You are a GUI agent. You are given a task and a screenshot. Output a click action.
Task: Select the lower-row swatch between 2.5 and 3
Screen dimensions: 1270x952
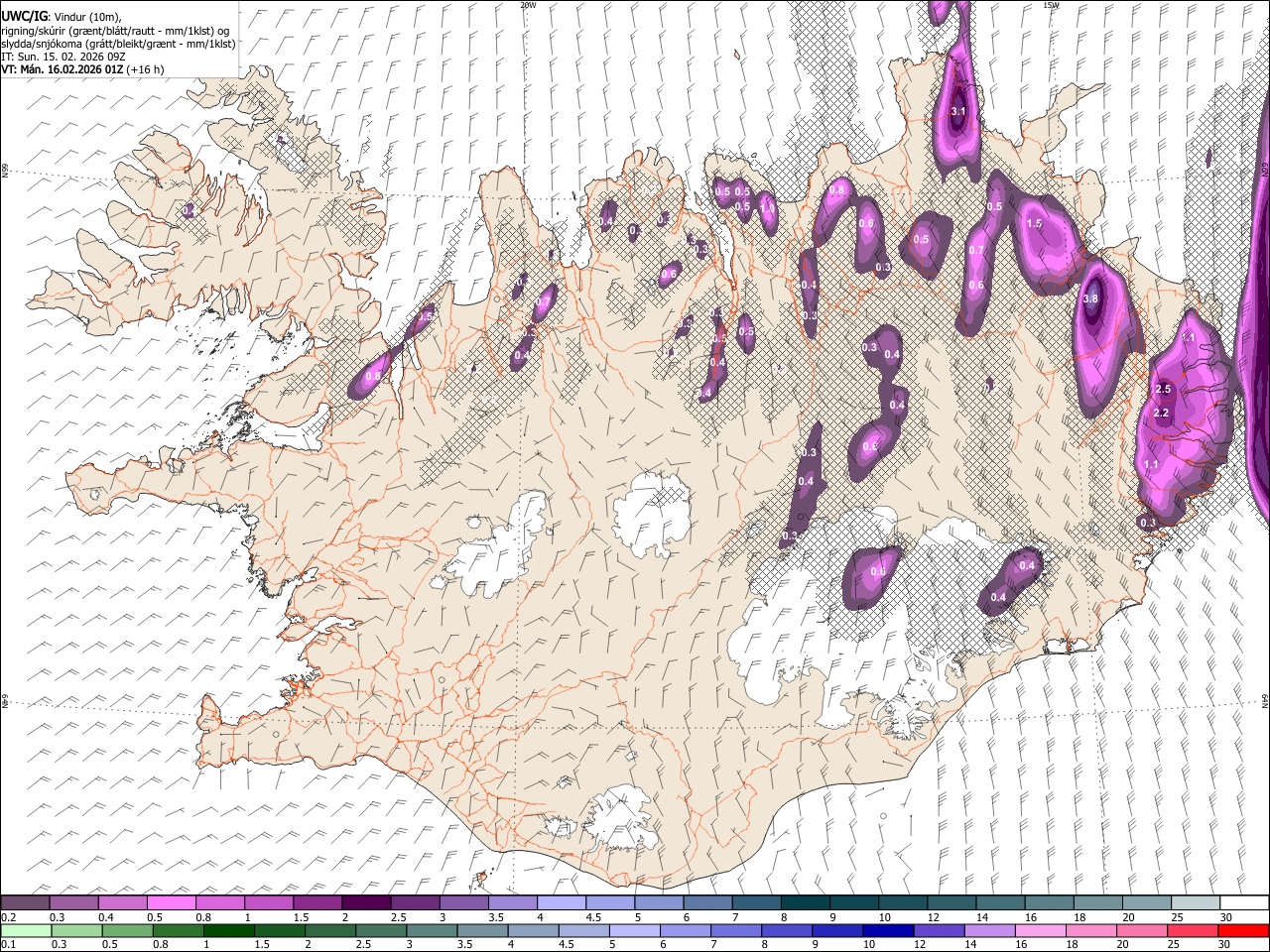tap(382, 930)
